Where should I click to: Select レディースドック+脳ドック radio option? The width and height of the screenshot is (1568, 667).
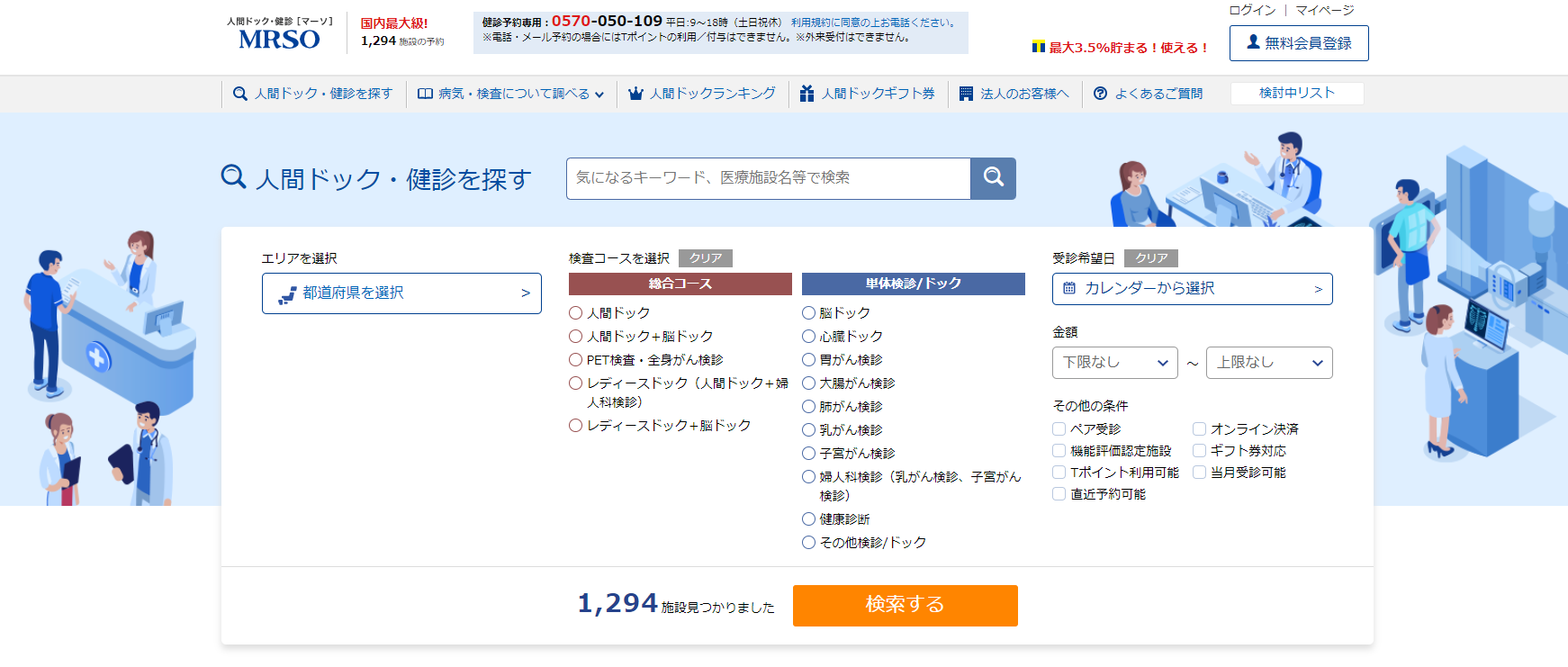[576, 426]
